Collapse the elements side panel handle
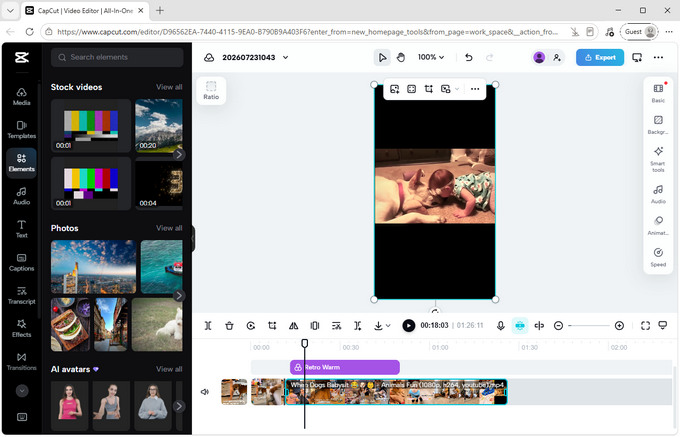 (x=193, y=238)
